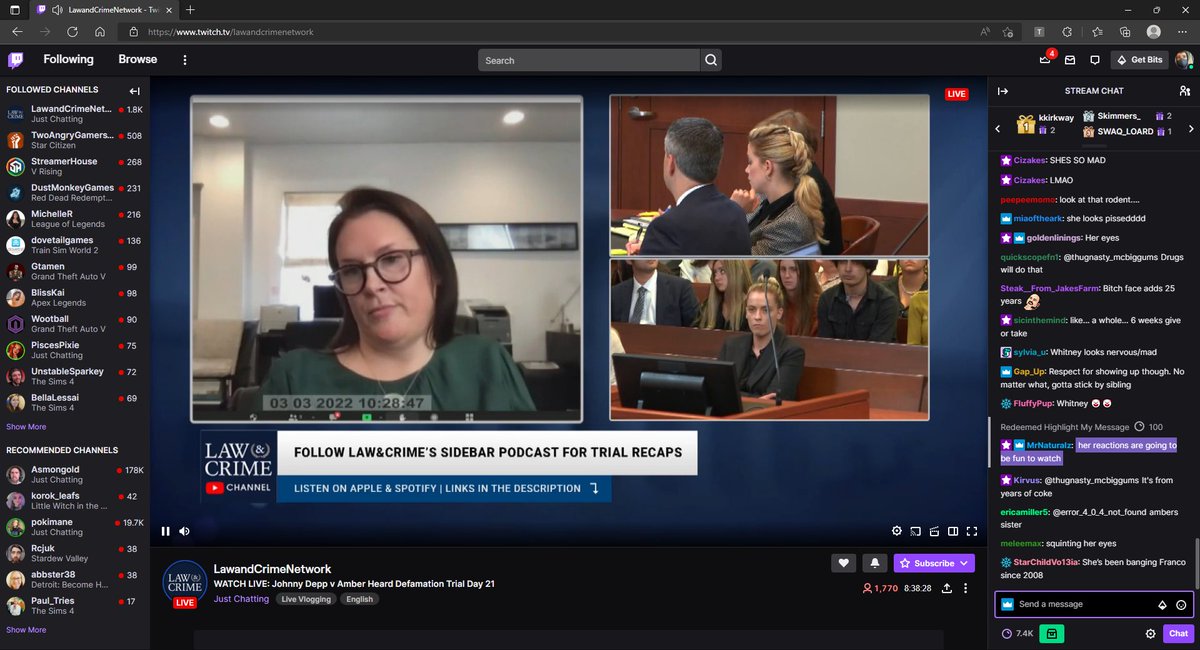Viewport: 1200px width, 650px height.
Task: Go to the Following tab
Action: coord(68,60)
